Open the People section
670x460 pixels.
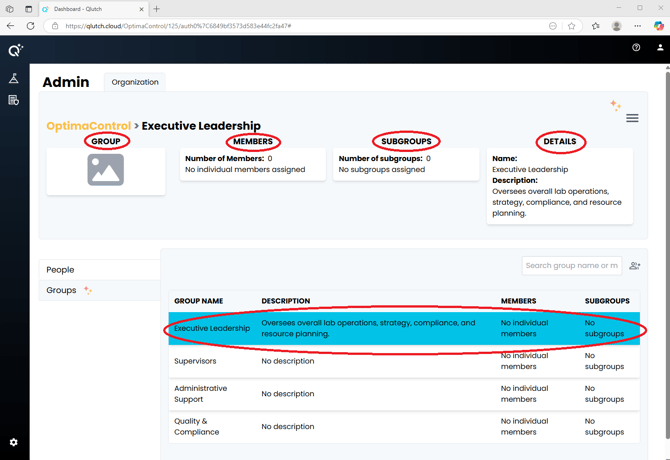100,270
